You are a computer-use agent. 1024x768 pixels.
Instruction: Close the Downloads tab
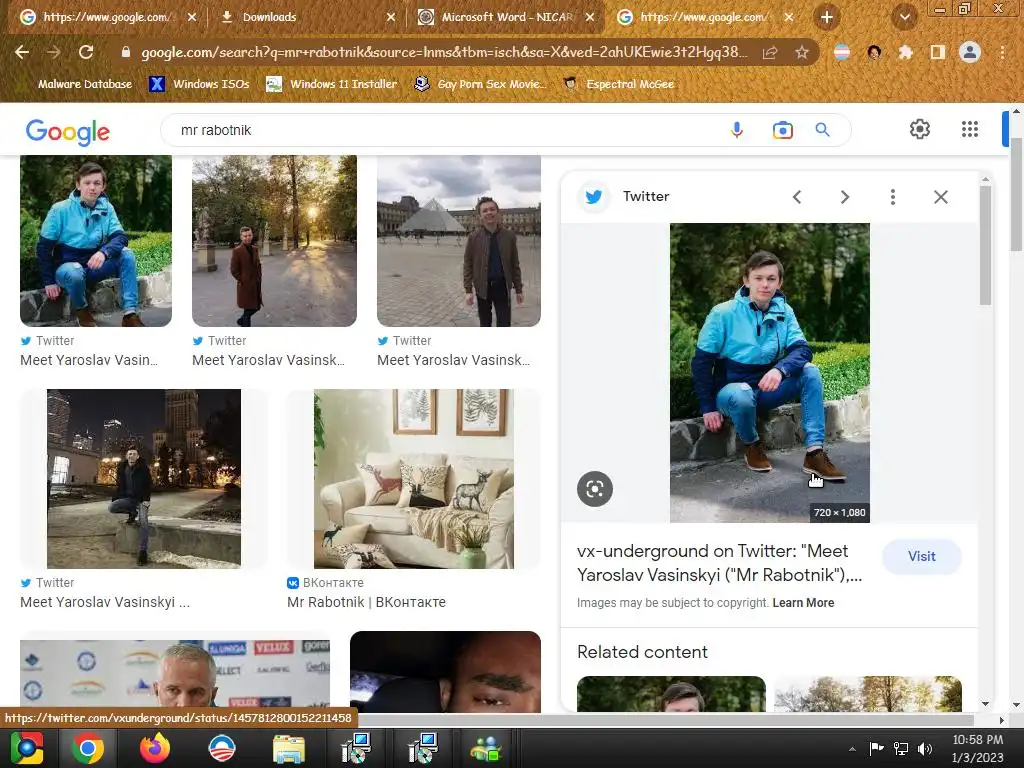pyautogui.click(x=391, y=17)
